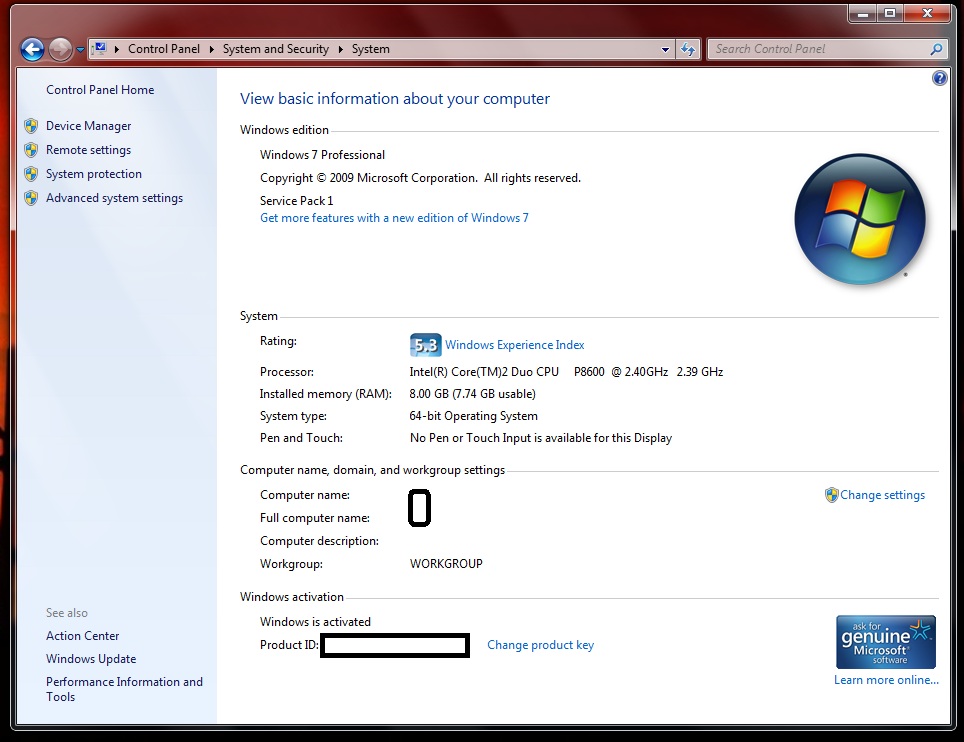Open Action Center
Viewport: 964px width, 742px height.
[82, 636]
